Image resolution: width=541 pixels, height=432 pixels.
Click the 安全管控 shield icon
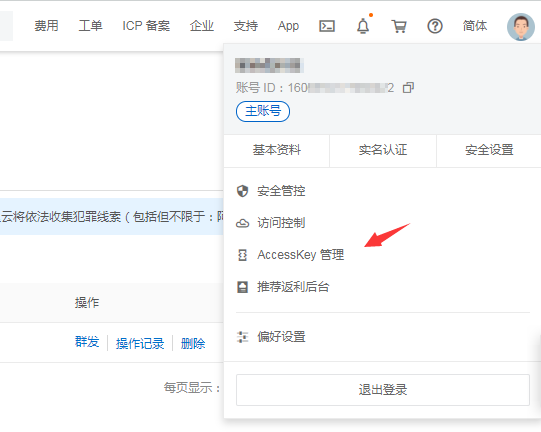coord(243,191)
